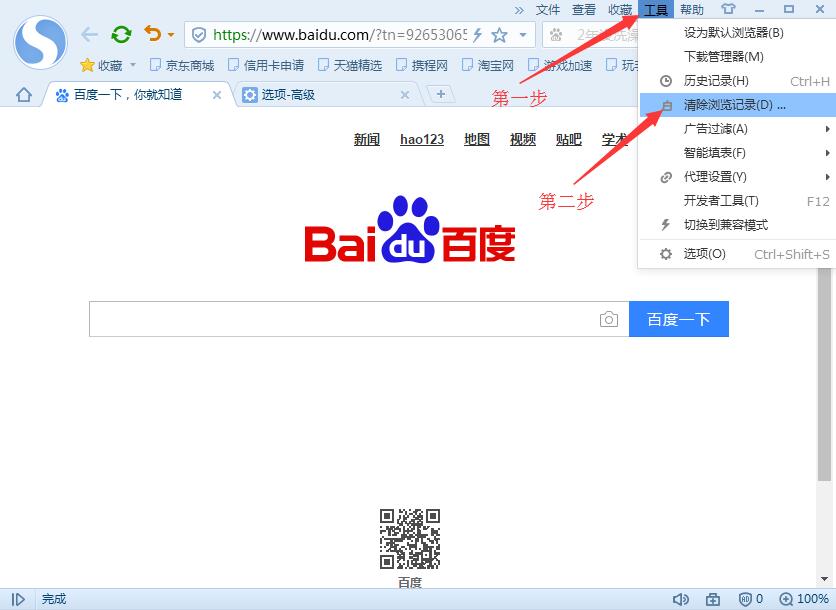The width and height of the screenshot is (836, 610).
Task: Expand the 收藏 dropdown arrow
Action: (x=133, y=65)
